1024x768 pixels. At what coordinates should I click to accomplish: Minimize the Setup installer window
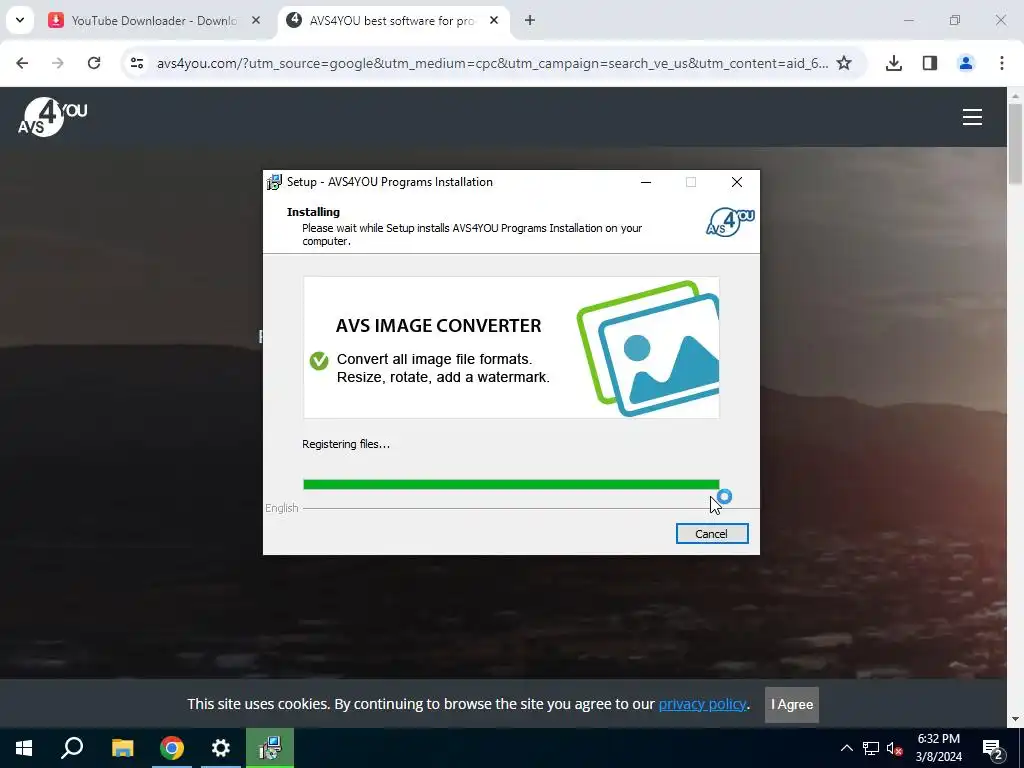[646, 182]
